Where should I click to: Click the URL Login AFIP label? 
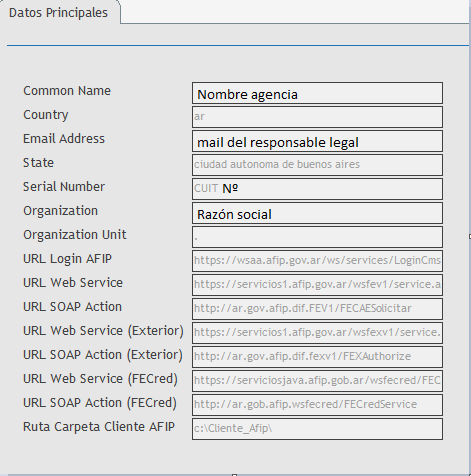(67, 259)
